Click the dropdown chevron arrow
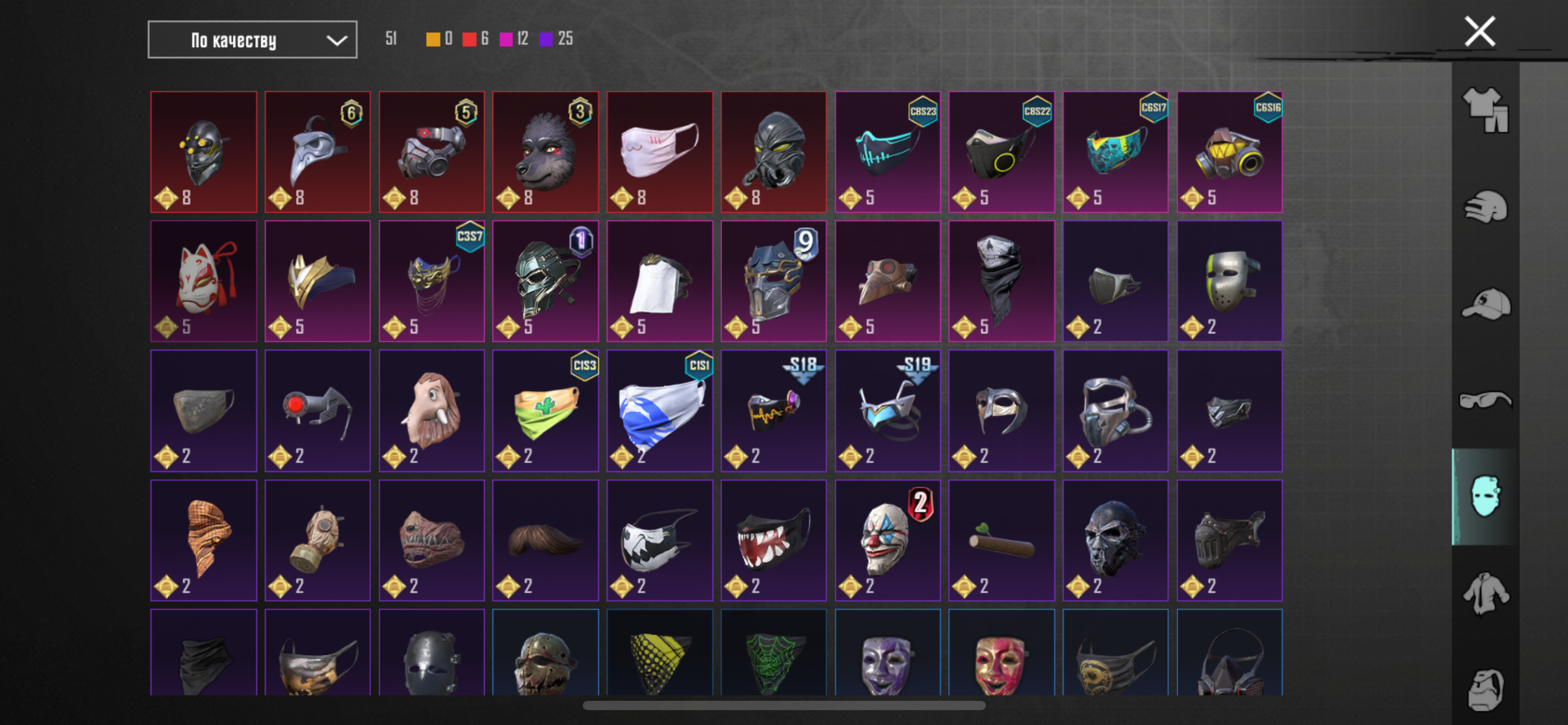The image size is (1568, 725). click(336, 41)
